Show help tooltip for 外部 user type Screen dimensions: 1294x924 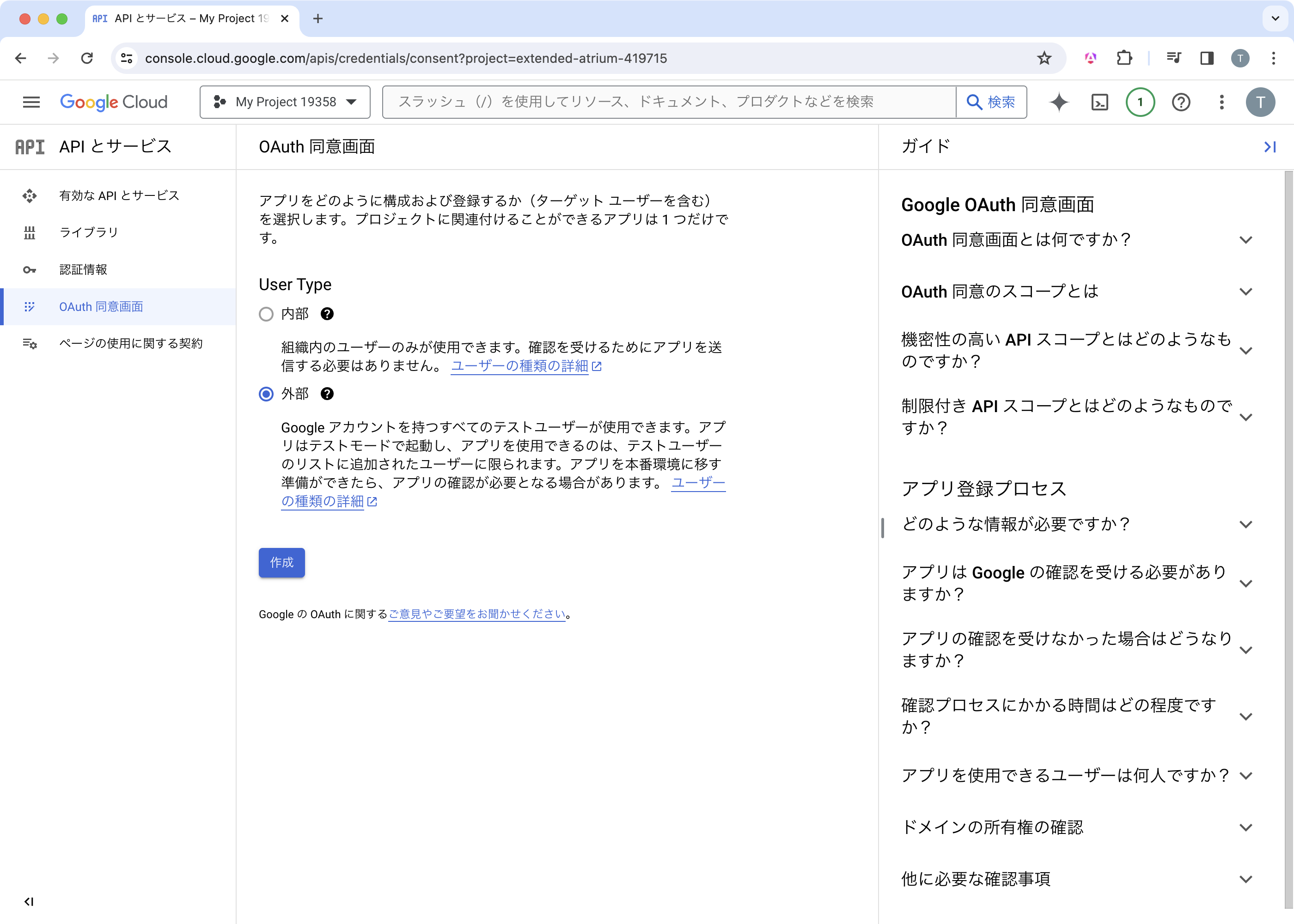(x=327, y=394)
